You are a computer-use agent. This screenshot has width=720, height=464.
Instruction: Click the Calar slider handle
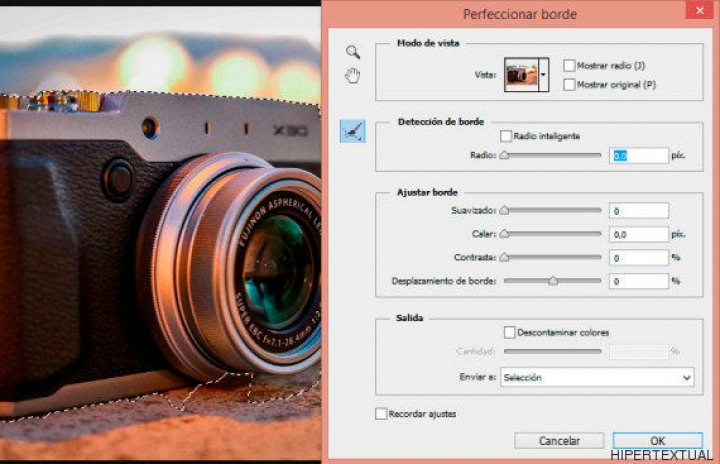[x=504, y=234]
